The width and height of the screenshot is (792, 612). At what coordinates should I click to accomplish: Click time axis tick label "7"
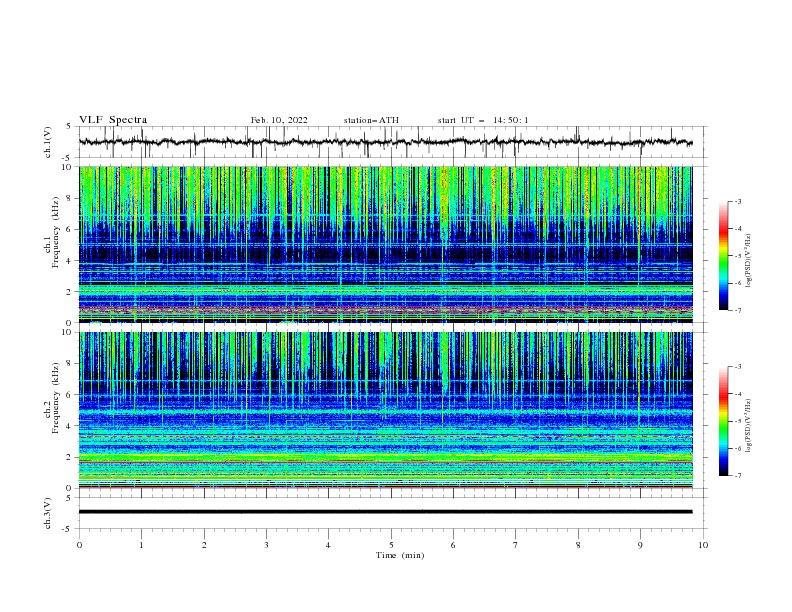[516, 545]
